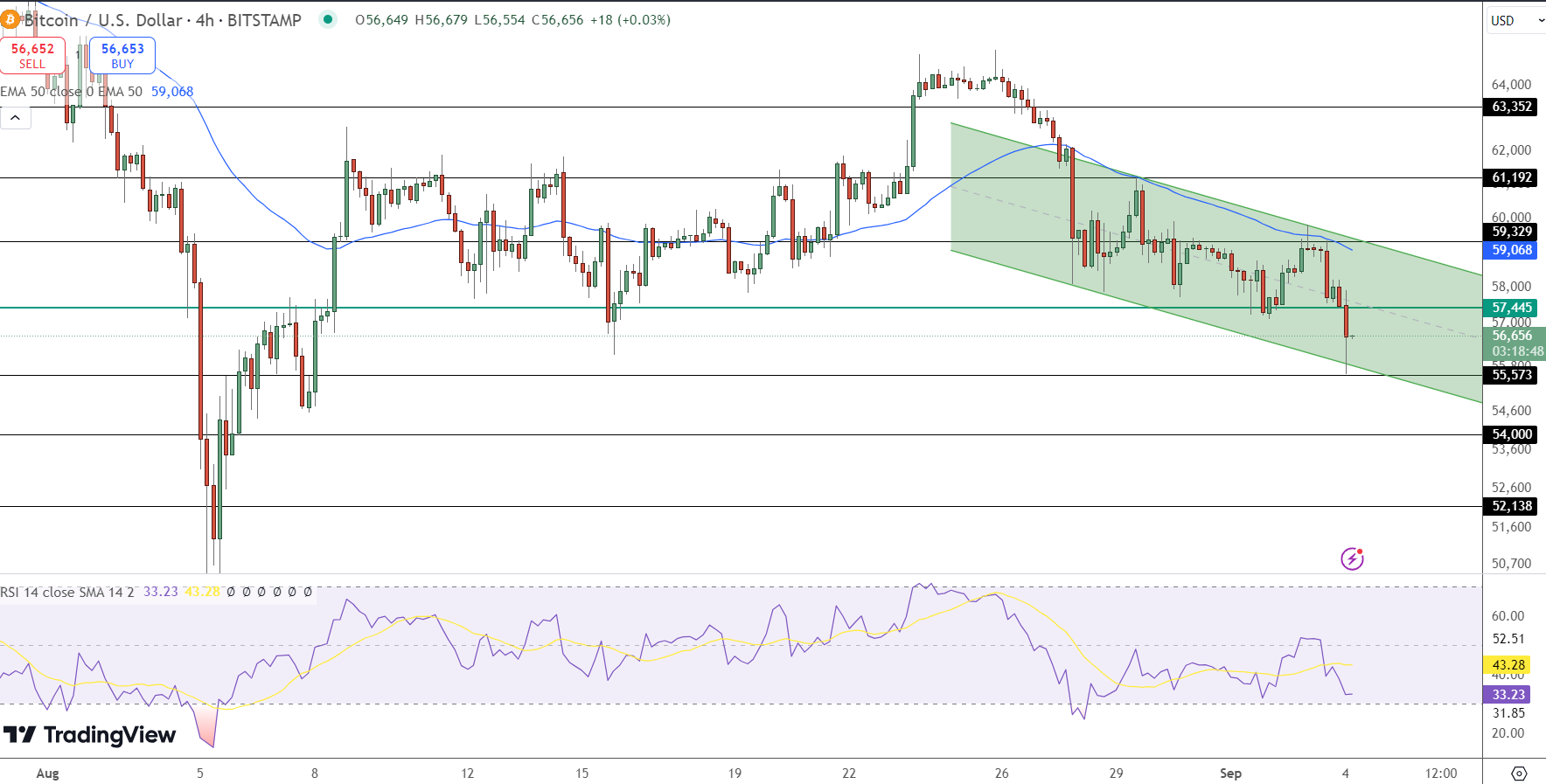Screen dimensions: 1546x784
Task: Open the USD currency dropdown
Action: pos(1516,20)
